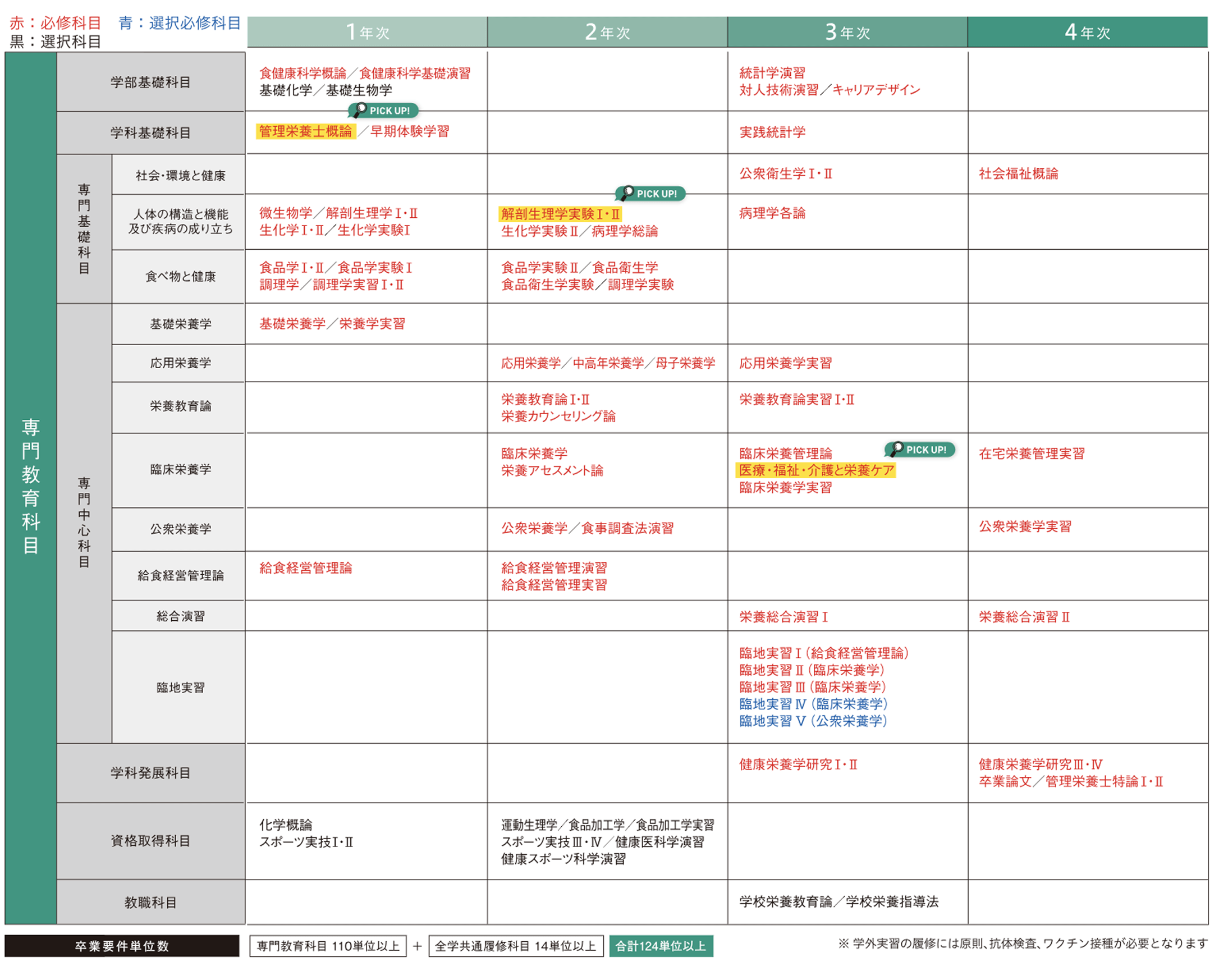The height and width of the screenshot is (980, 1219).
Task: Select the 2年次 column header
Action: 607,32
